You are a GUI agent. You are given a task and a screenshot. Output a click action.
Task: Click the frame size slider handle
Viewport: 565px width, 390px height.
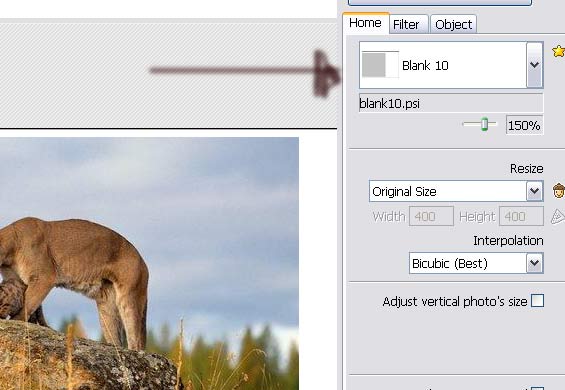pyautogui.click(x=484, y=124)
